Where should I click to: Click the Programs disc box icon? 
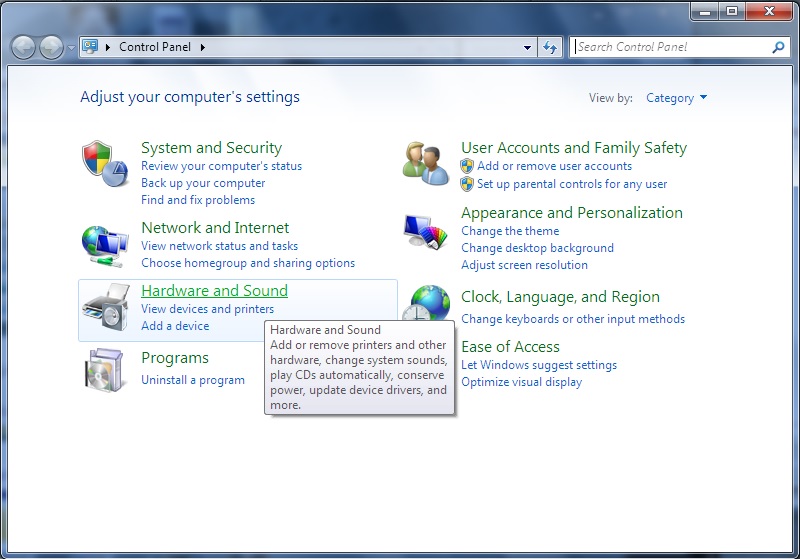[x=105, y=371]
